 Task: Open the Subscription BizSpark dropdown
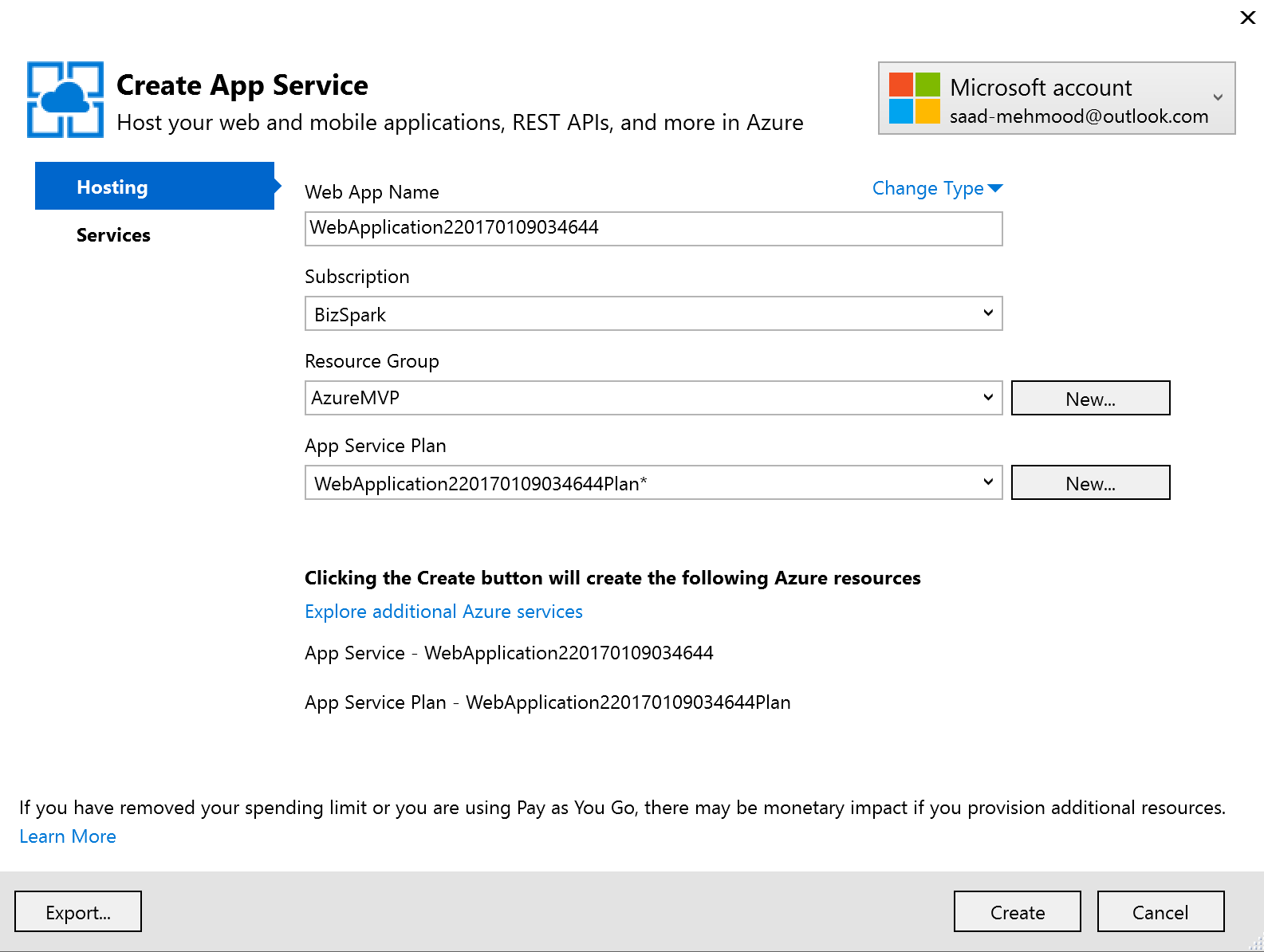(653, 313)
